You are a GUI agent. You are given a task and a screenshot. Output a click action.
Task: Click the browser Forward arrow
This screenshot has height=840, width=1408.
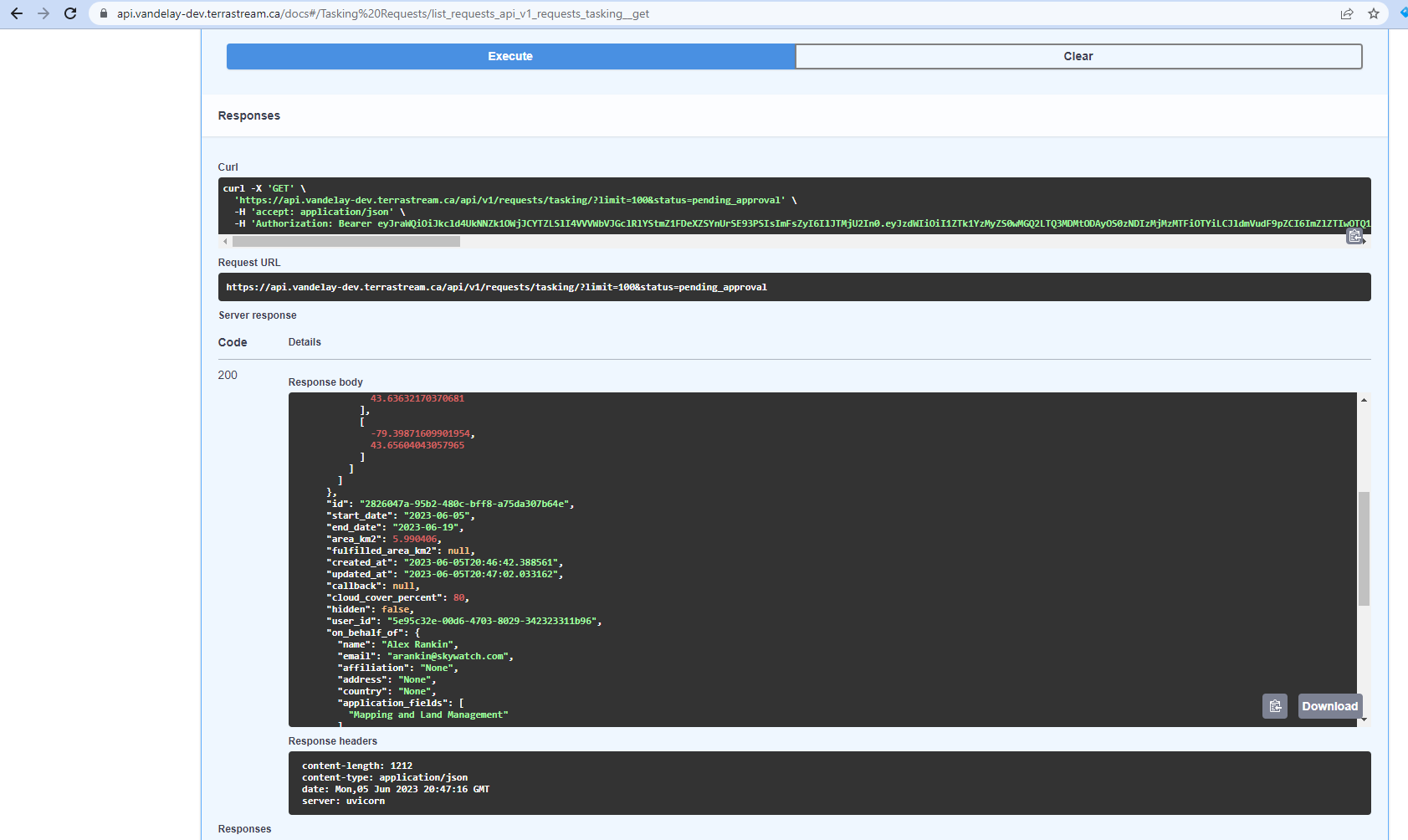coord(44,13)
